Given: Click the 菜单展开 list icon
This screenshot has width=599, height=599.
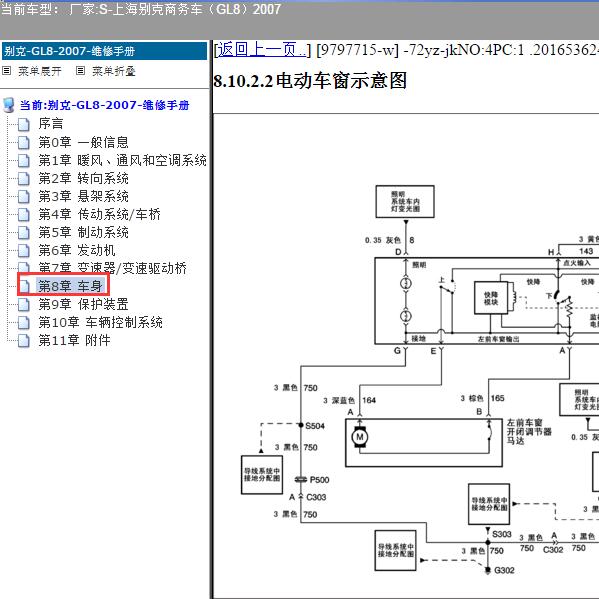Looking at the screenshot, I should (x=6, y=71).
